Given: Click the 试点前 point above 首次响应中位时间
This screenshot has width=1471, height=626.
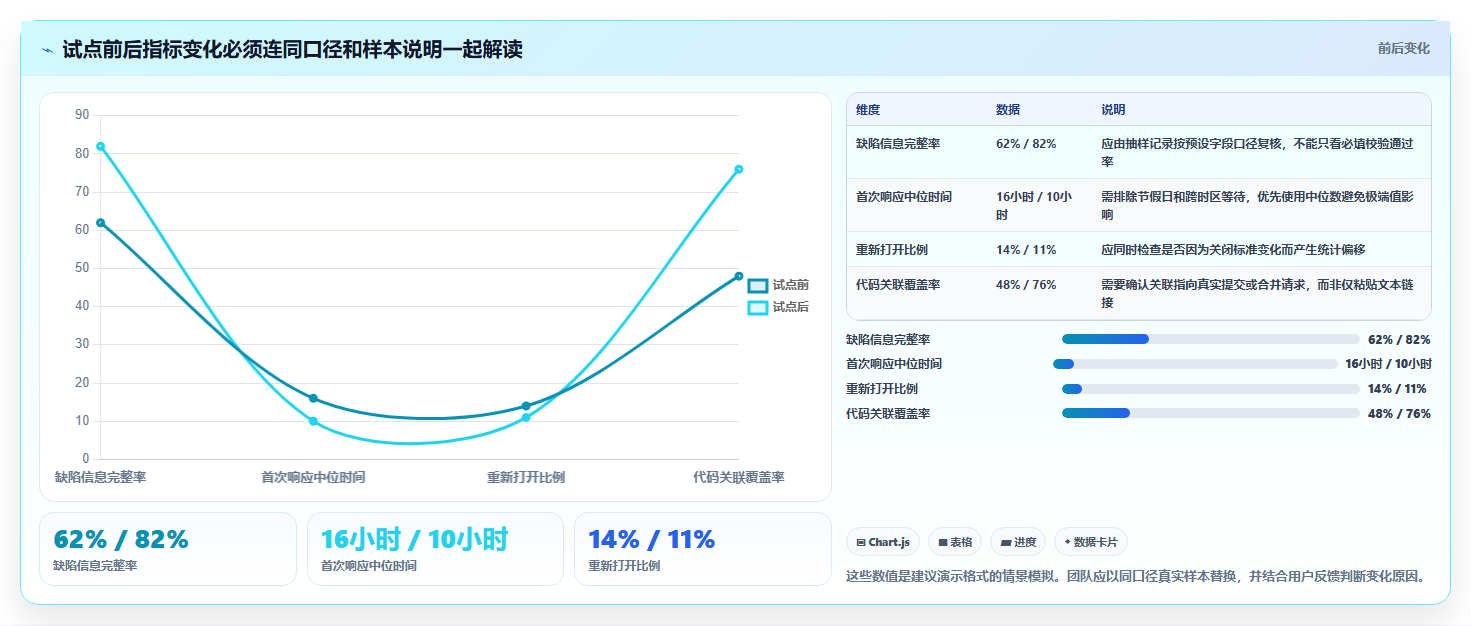Looking at the screenshot, I should [x=313, y=398].
